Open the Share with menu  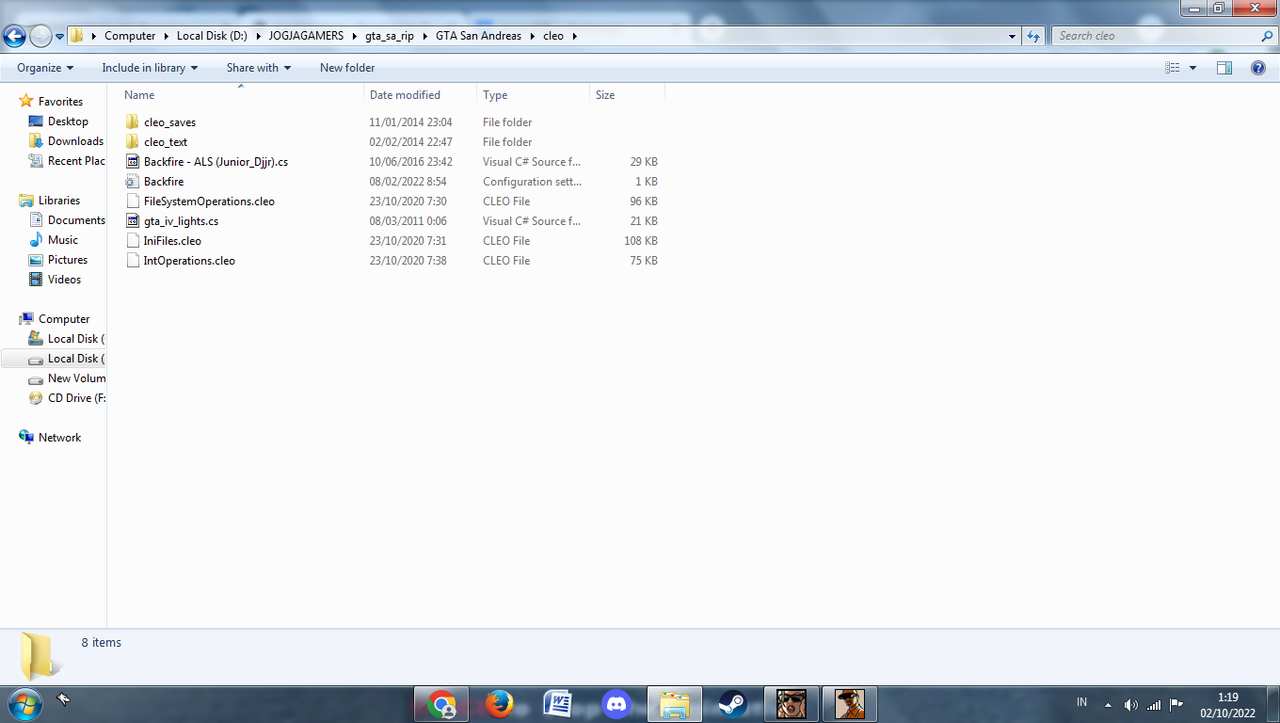click(258, 68)
